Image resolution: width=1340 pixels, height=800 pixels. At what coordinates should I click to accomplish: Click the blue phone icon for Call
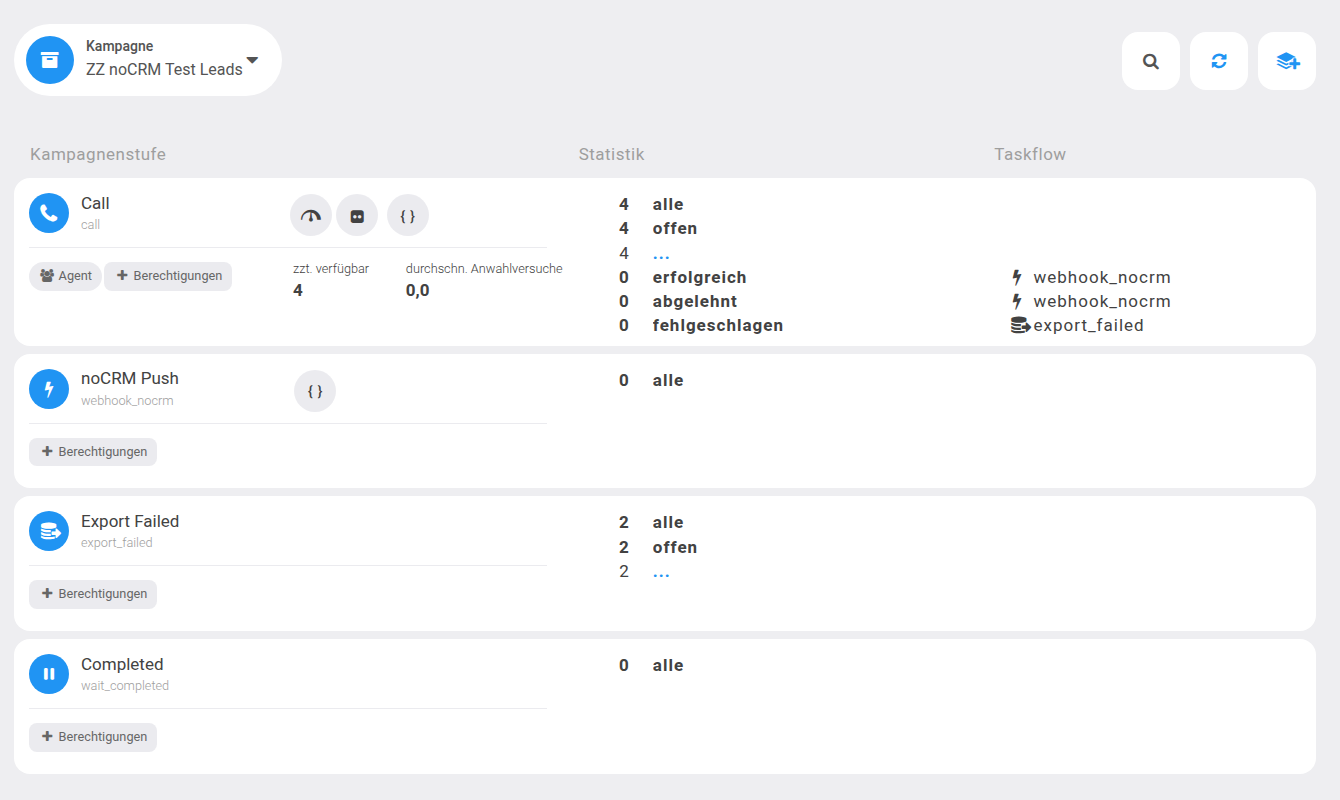coord(49,213)
